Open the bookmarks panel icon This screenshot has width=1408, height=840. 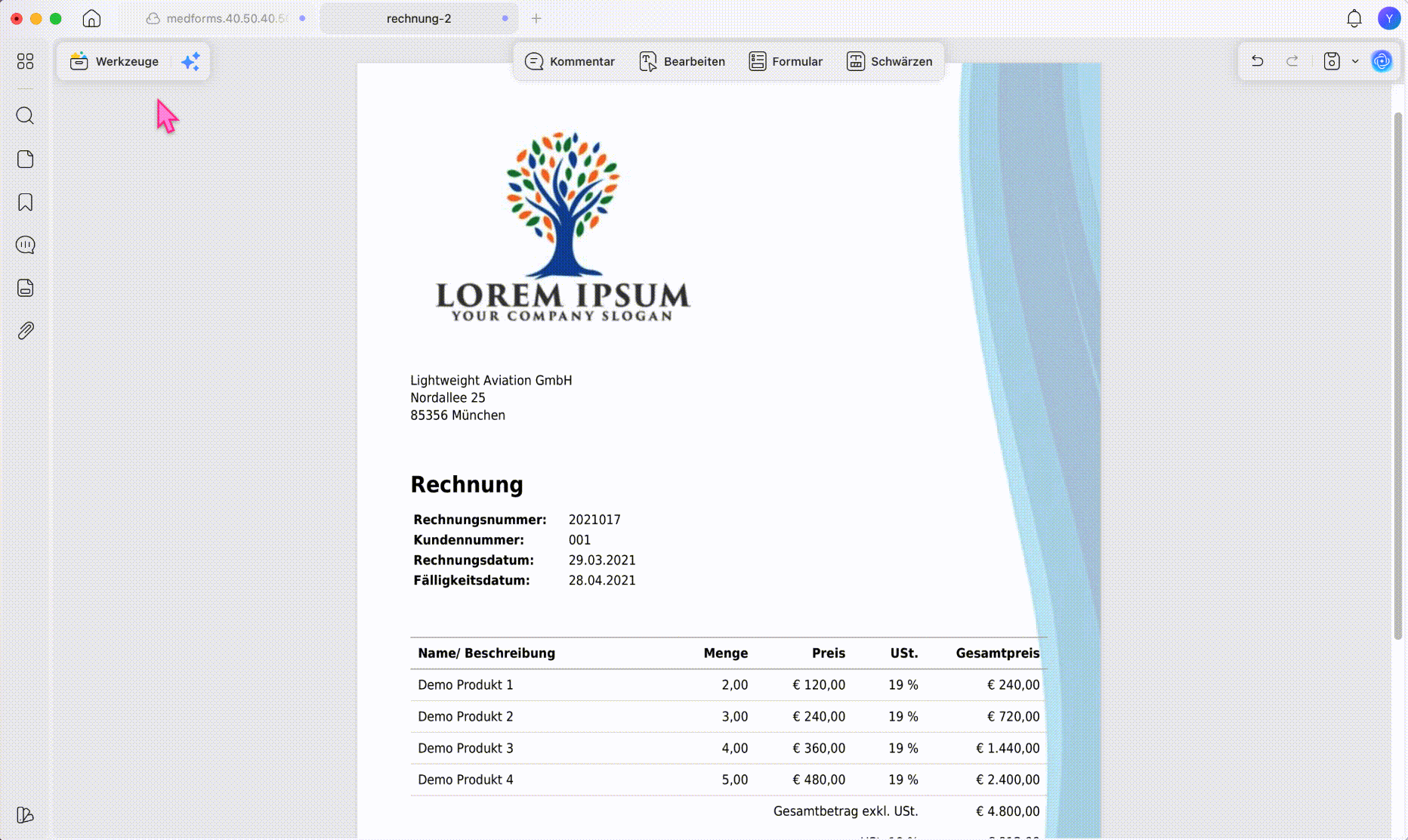click(x=25, y=202)
